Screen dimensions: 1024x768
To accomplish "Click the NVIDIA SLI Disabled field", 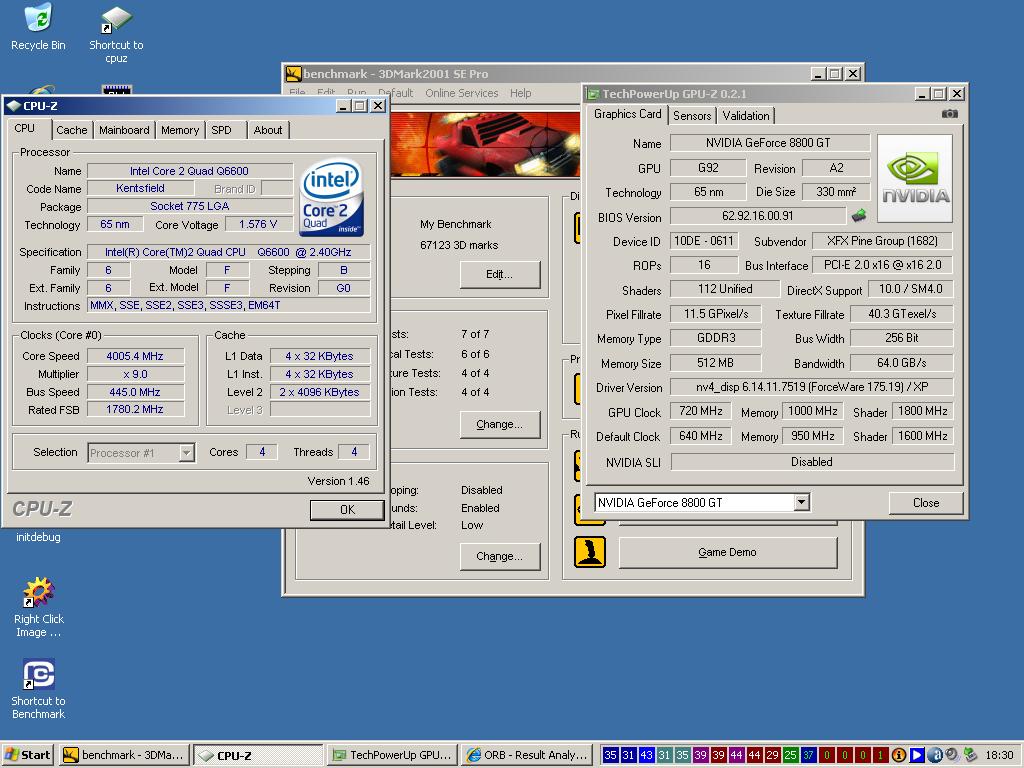I will point(812,462).
